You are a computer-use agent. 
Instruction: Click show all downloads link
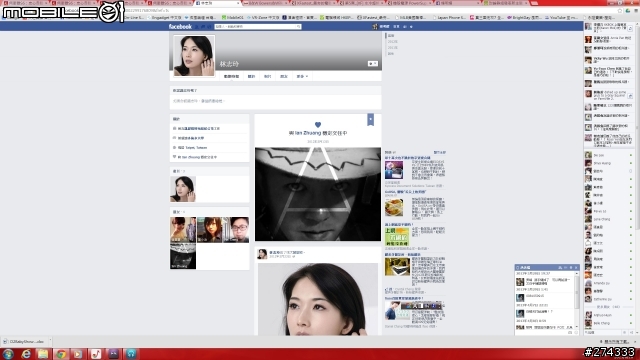(x=616, y=342)
